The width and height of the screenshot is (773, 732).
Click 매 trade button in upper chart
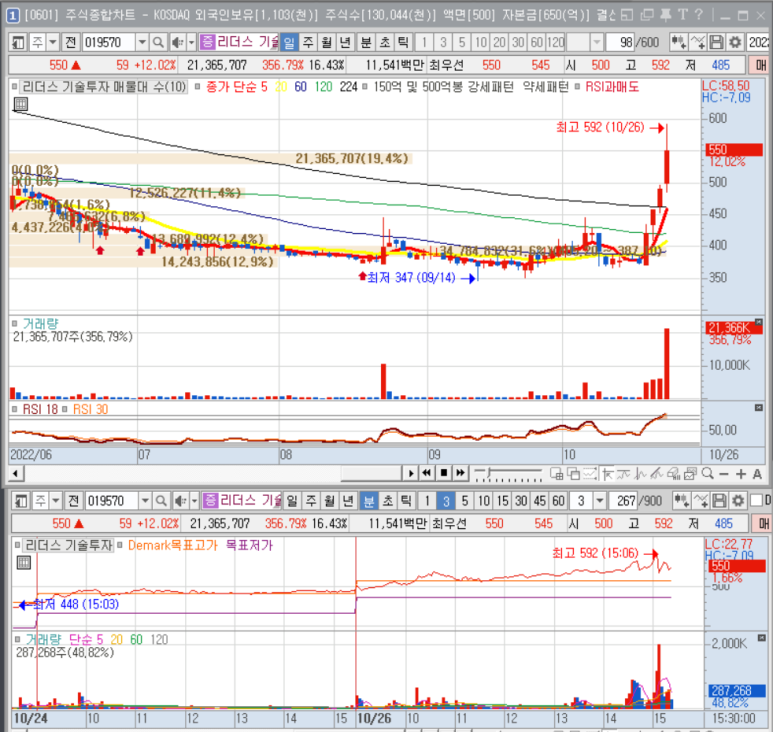761,65
